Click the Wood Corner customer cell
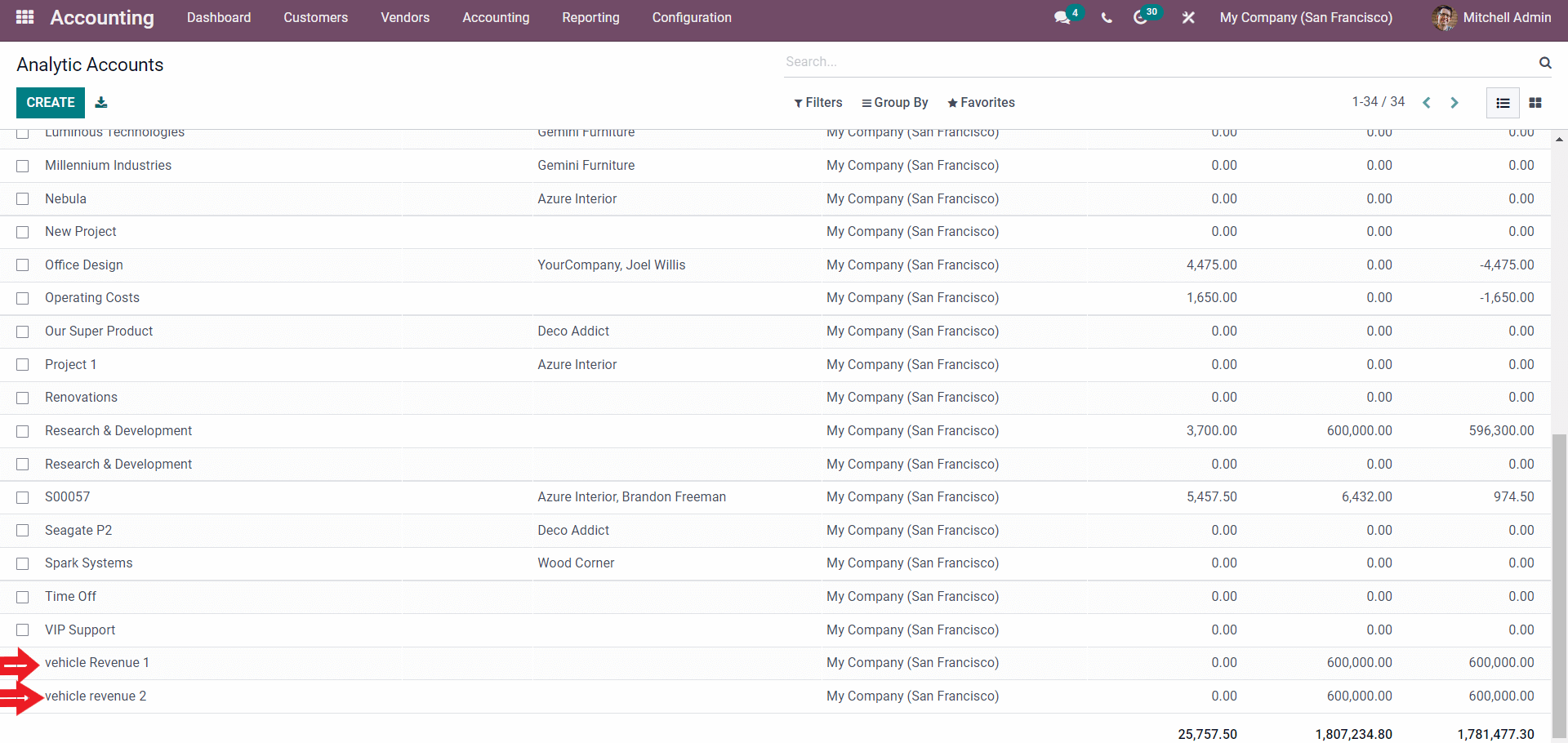The image size is (1568, 743). 576,563
